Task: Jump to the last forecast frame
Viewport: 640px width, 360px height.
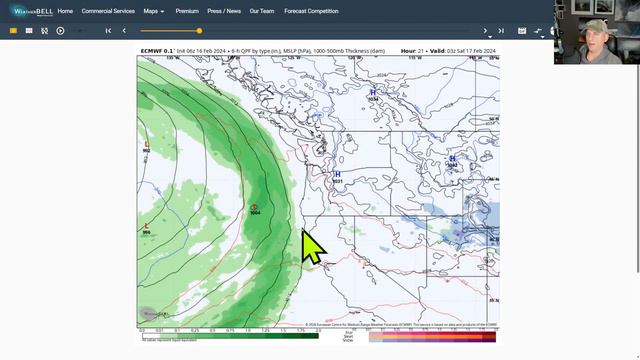Action: pyautogui.click(x=501, y=31)
